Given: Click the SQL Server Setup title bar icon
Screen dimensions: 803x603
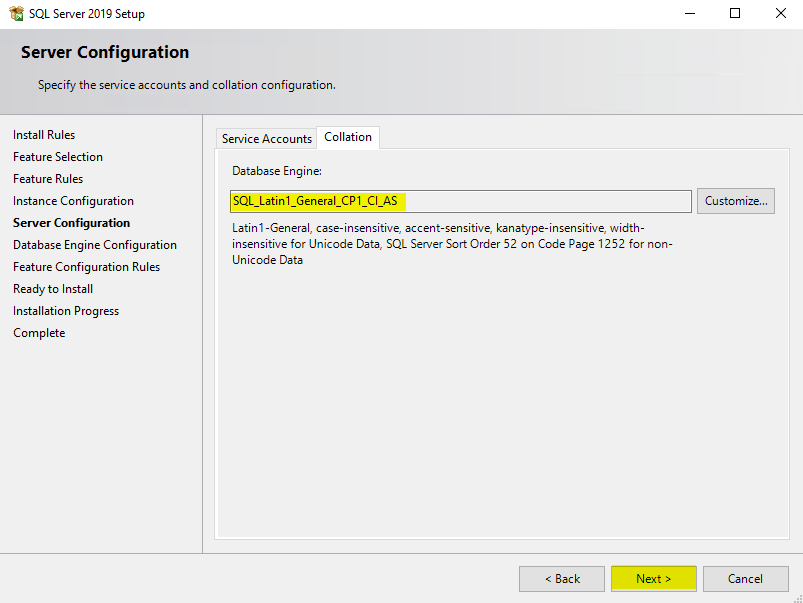Looking at the screenshot, I should pyautogui.click(x=16, y=14).
